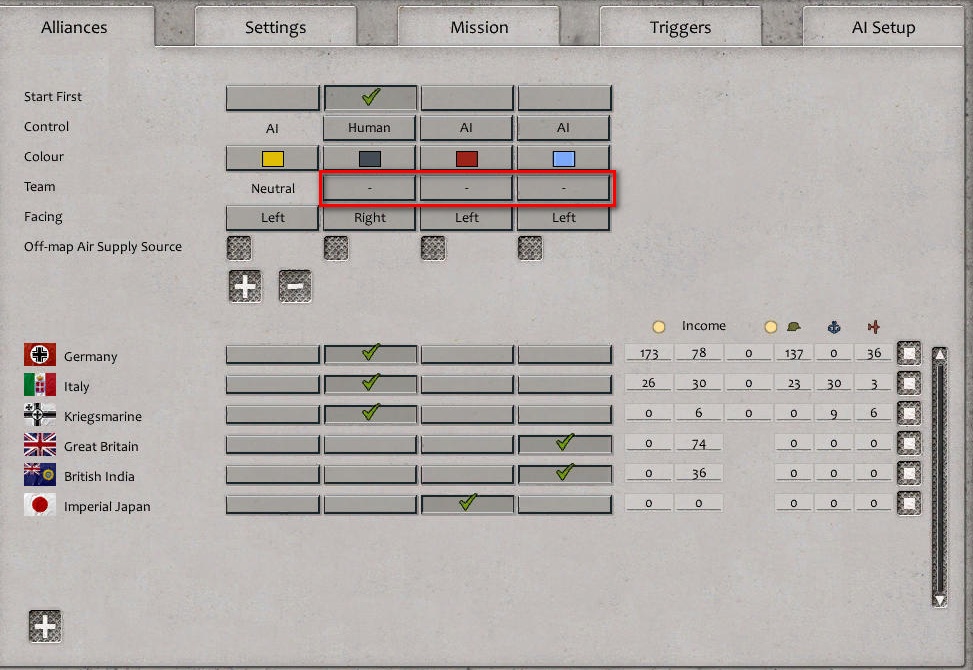Select the Alliances tab
Viewport: 973px width, 670px height.
click(74, 27)
